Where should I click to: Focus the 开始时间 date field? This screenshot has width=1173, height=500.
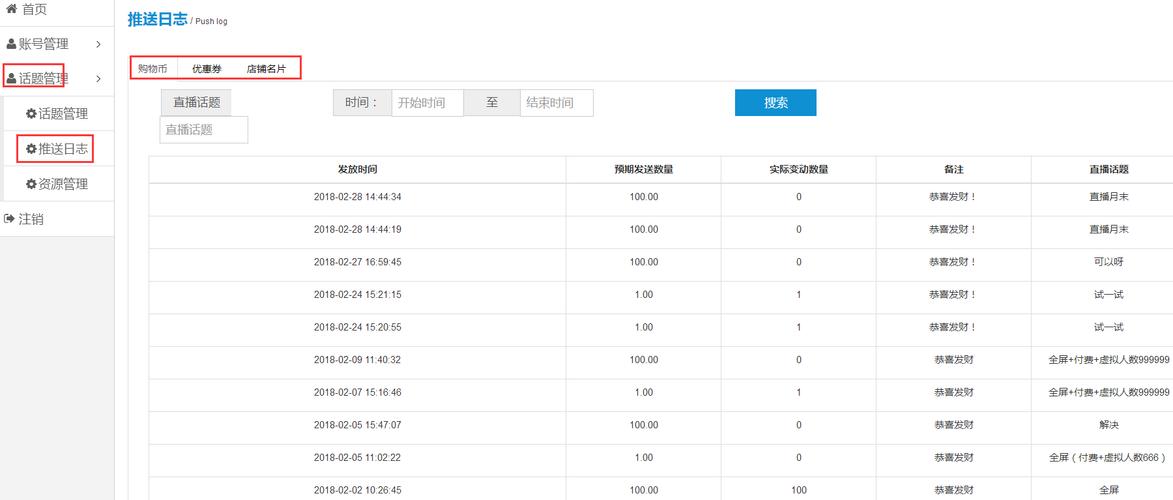coord(427,103)
